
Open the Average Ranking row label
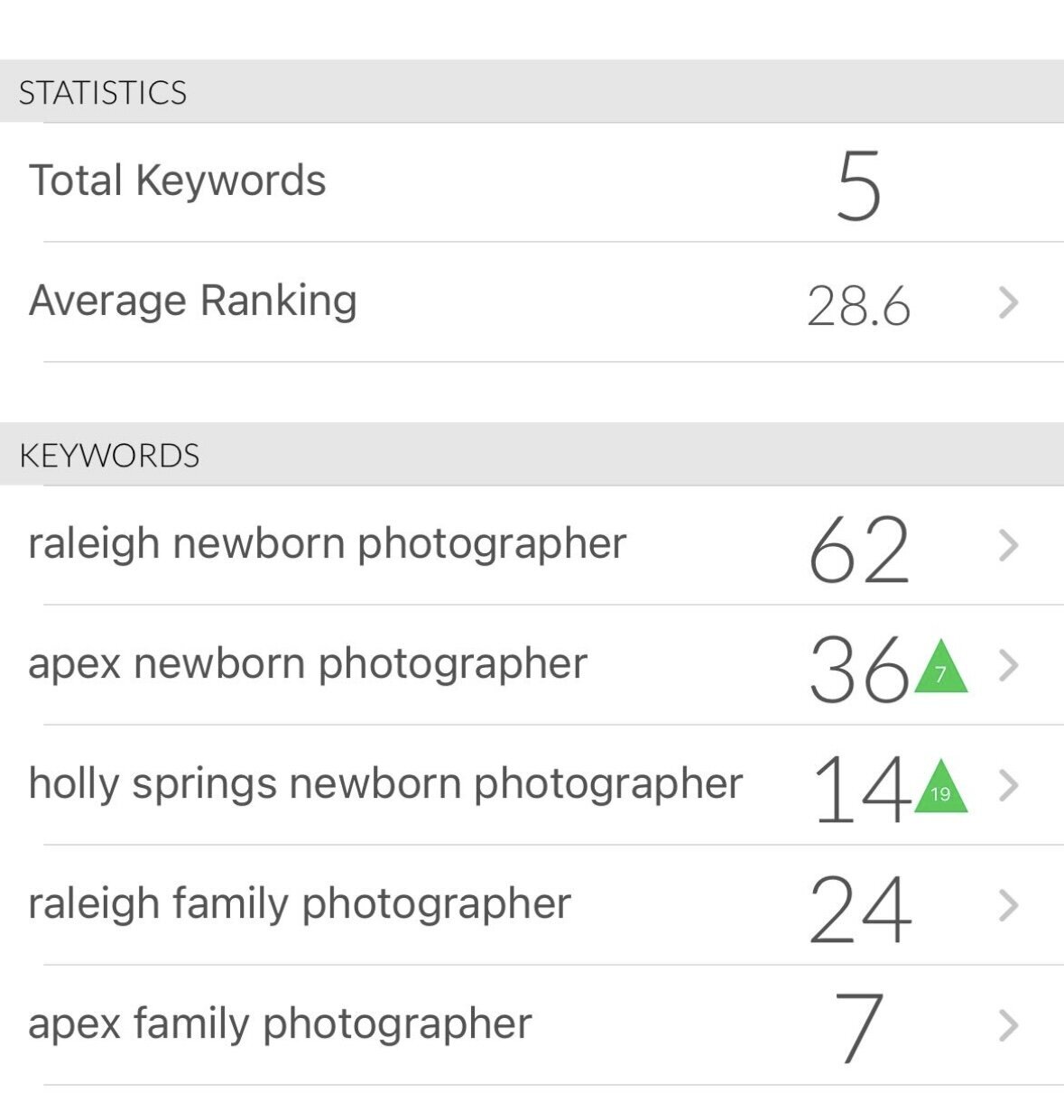193,301
